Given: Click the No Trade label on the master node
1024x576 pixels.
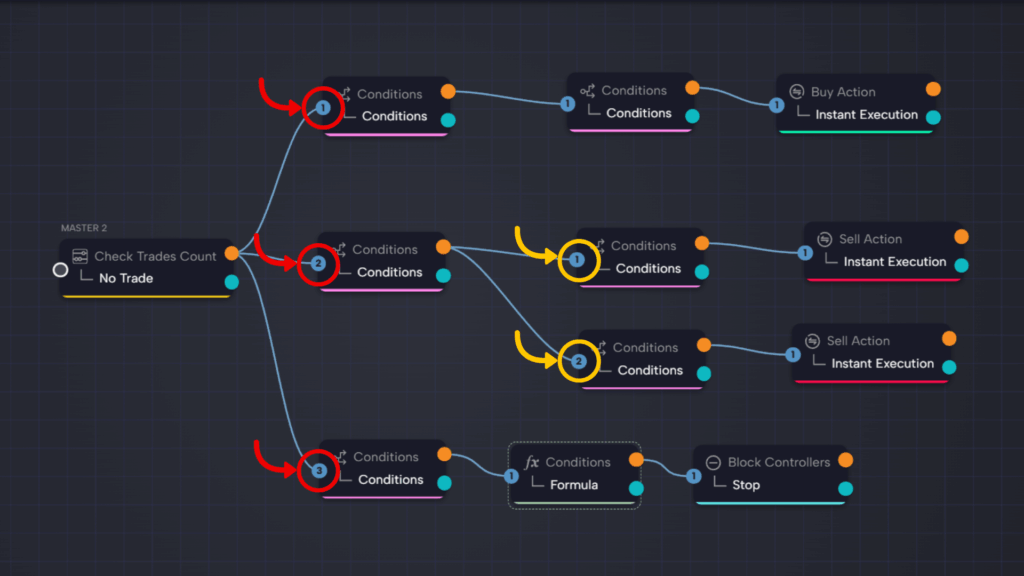Looking at the screenshot, I should 126,278.
